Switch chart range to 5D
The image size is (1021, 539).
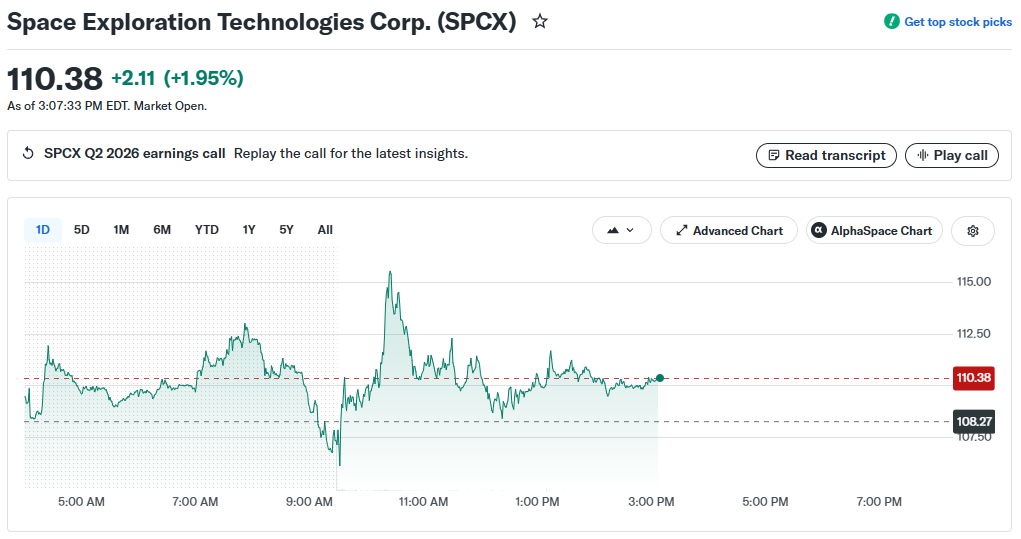[81, 230]
